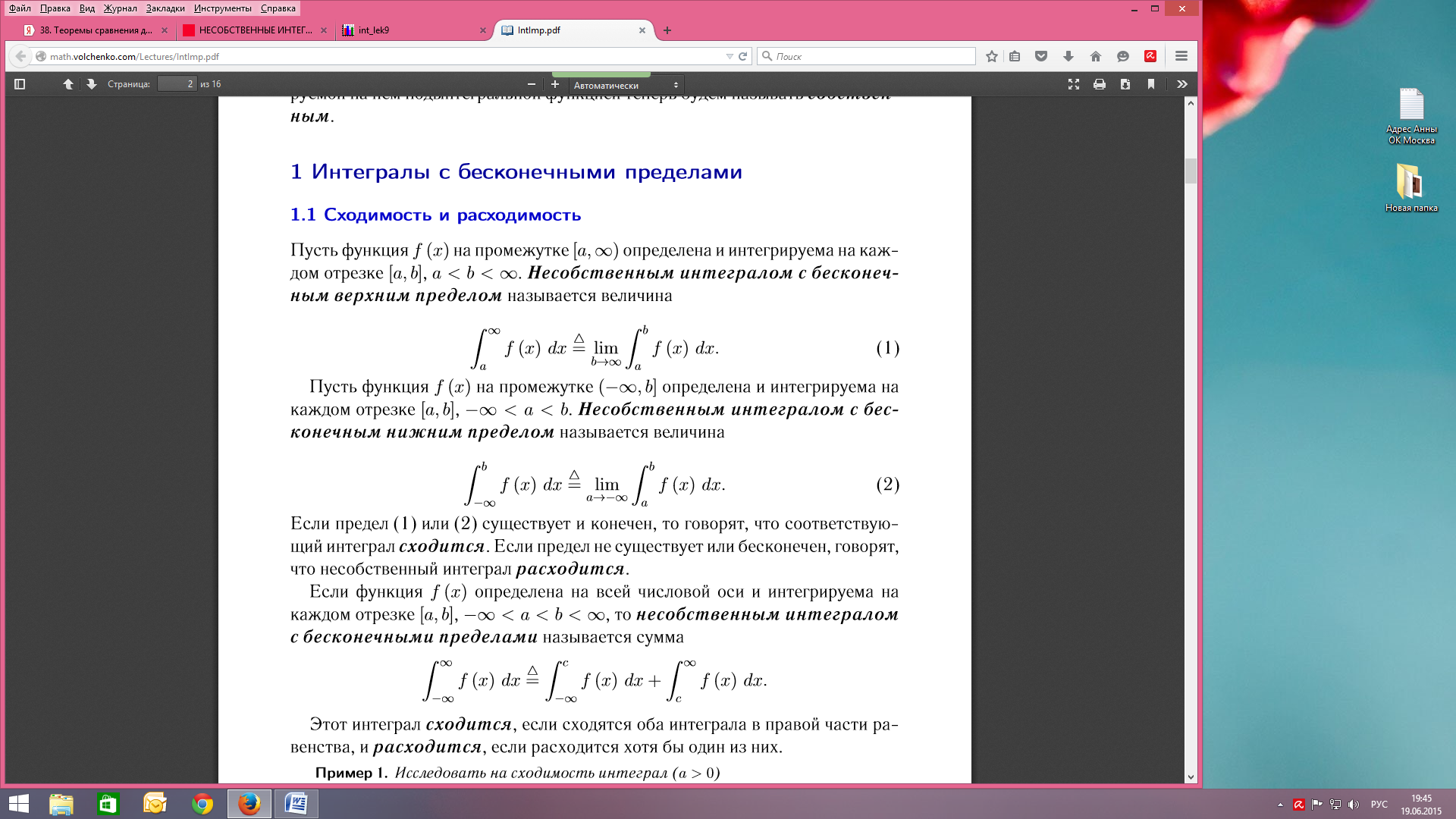Open the Firefox hamburger menu
1456x819 pixels.
1181,56
